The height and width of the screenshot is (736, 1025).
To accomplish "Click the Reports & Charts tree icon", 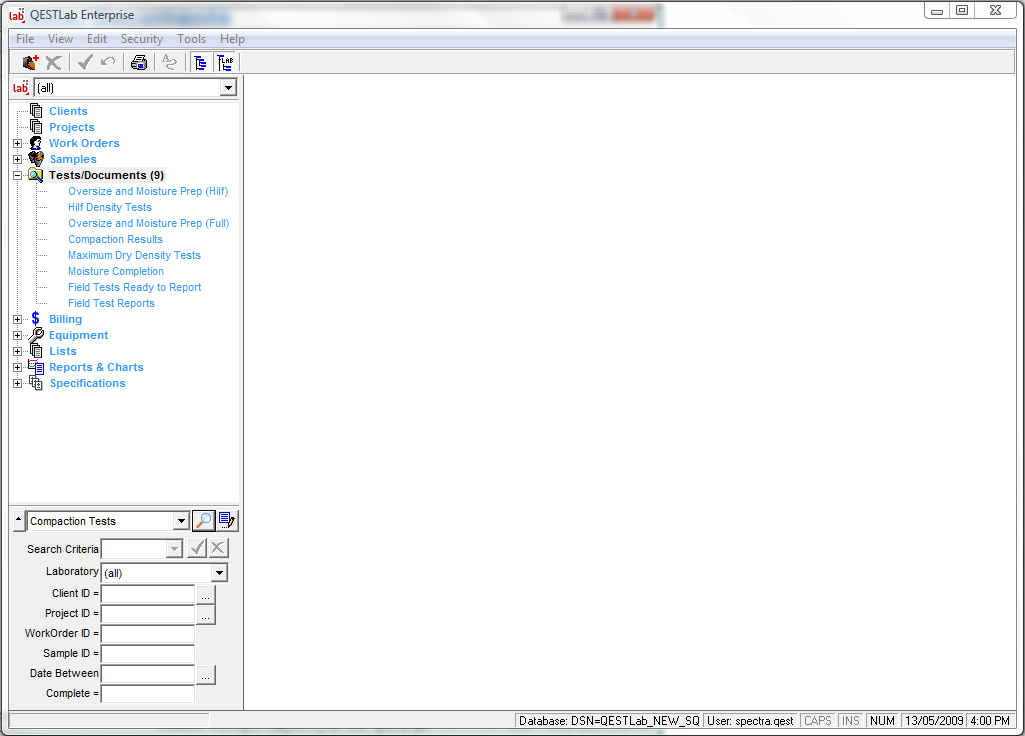I will pos(36,367).
